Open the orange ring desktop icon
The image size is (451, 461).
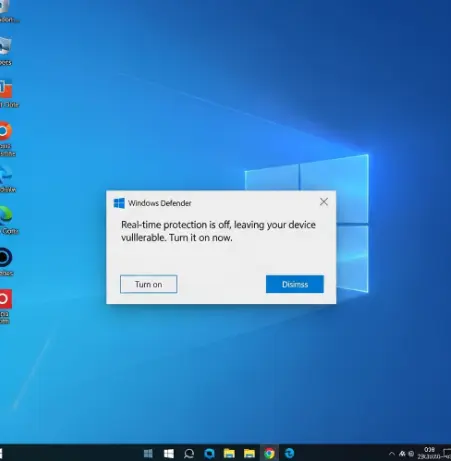click(x=5, y=131)
